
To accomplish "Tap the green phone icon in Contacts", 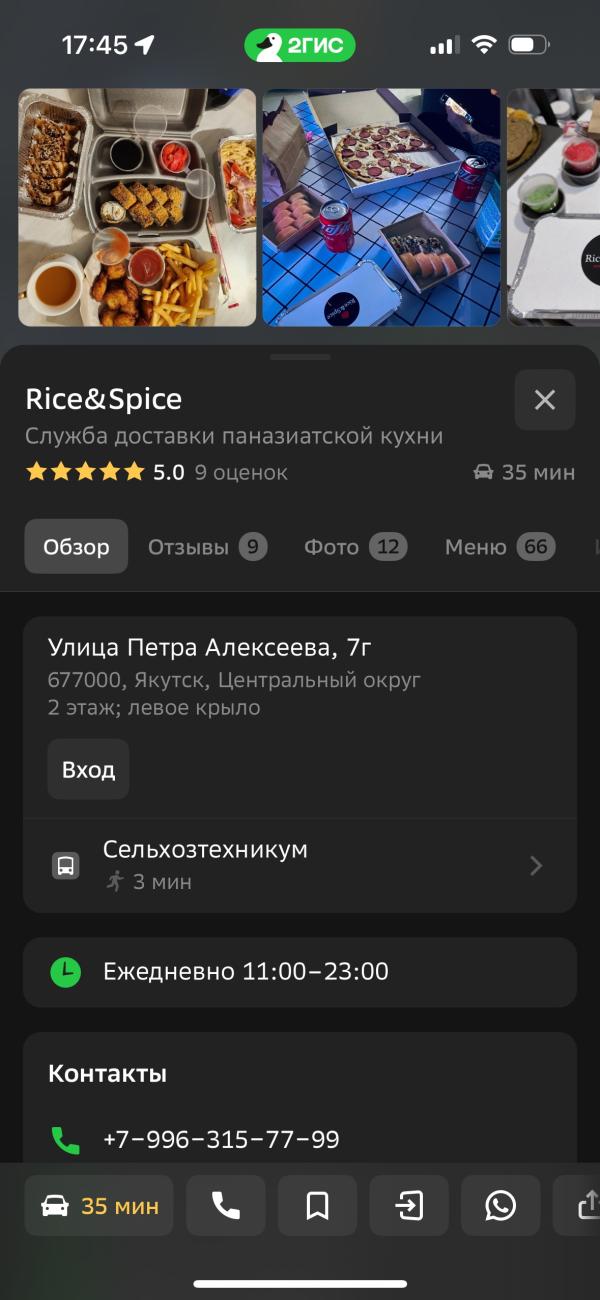I will (66, 1140).
